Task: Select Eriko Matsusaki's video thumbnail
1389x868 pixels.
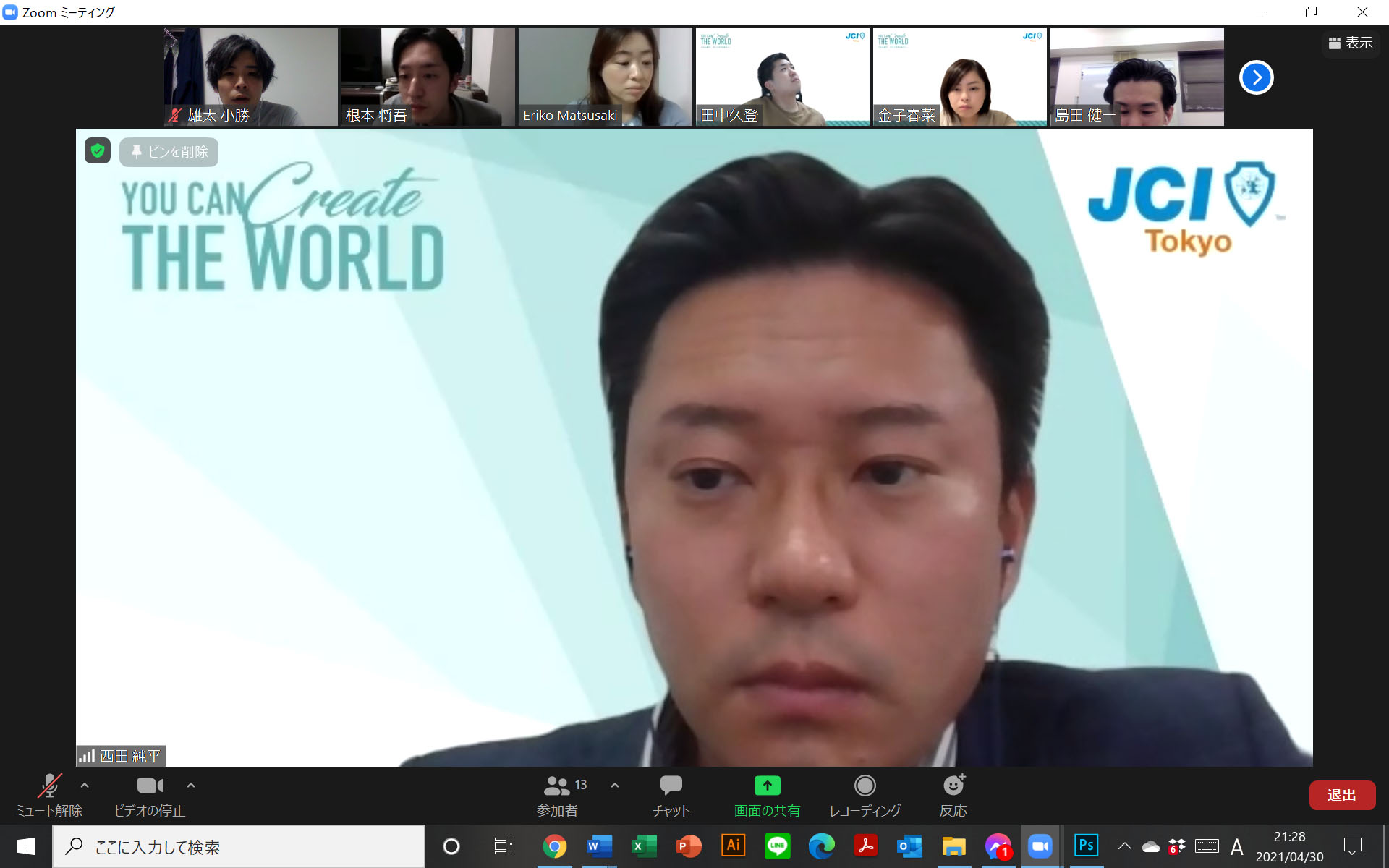Action: [x=605, y=77]
